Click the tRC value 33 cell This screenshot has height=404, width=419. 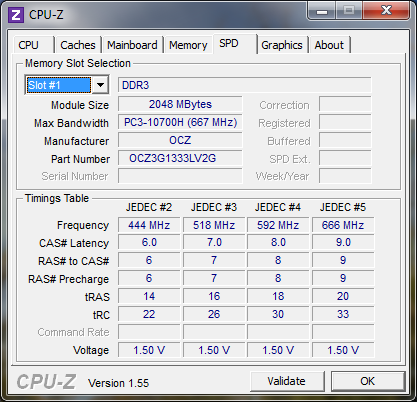click(x=343, y=314)
